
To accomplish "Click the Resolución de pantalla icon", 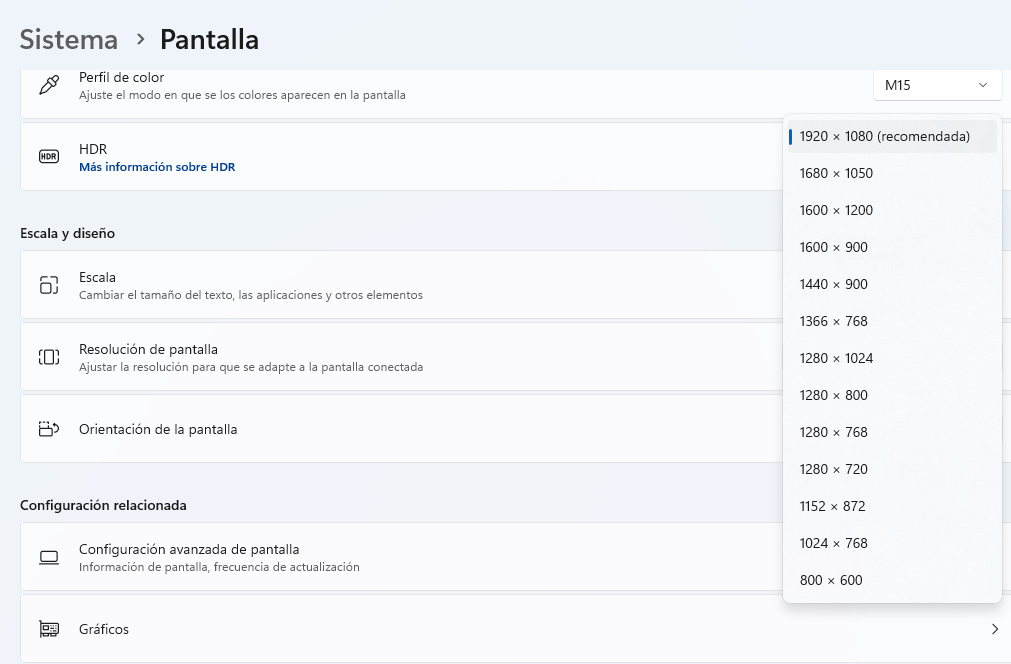I will [x=49, y=357].
